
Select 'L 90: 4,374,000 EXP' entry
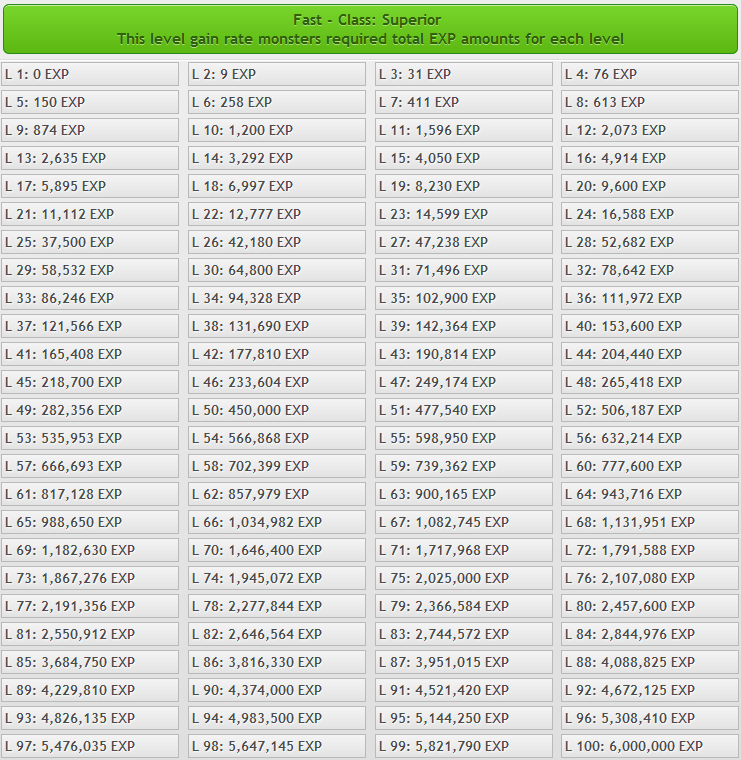[277, 690]
